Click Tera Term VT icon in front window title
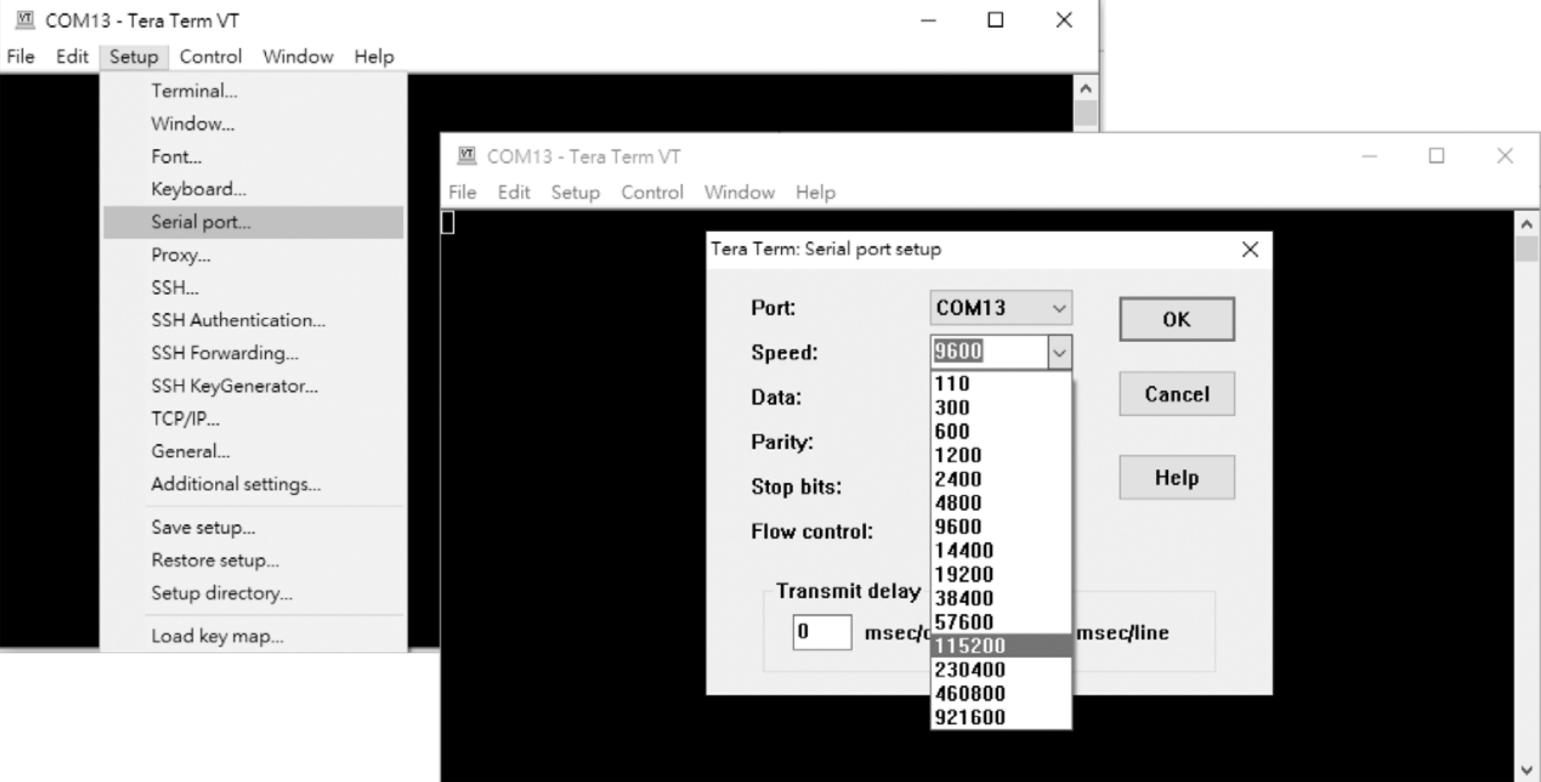The image size is (1541, 782). [x=467, y=156]
